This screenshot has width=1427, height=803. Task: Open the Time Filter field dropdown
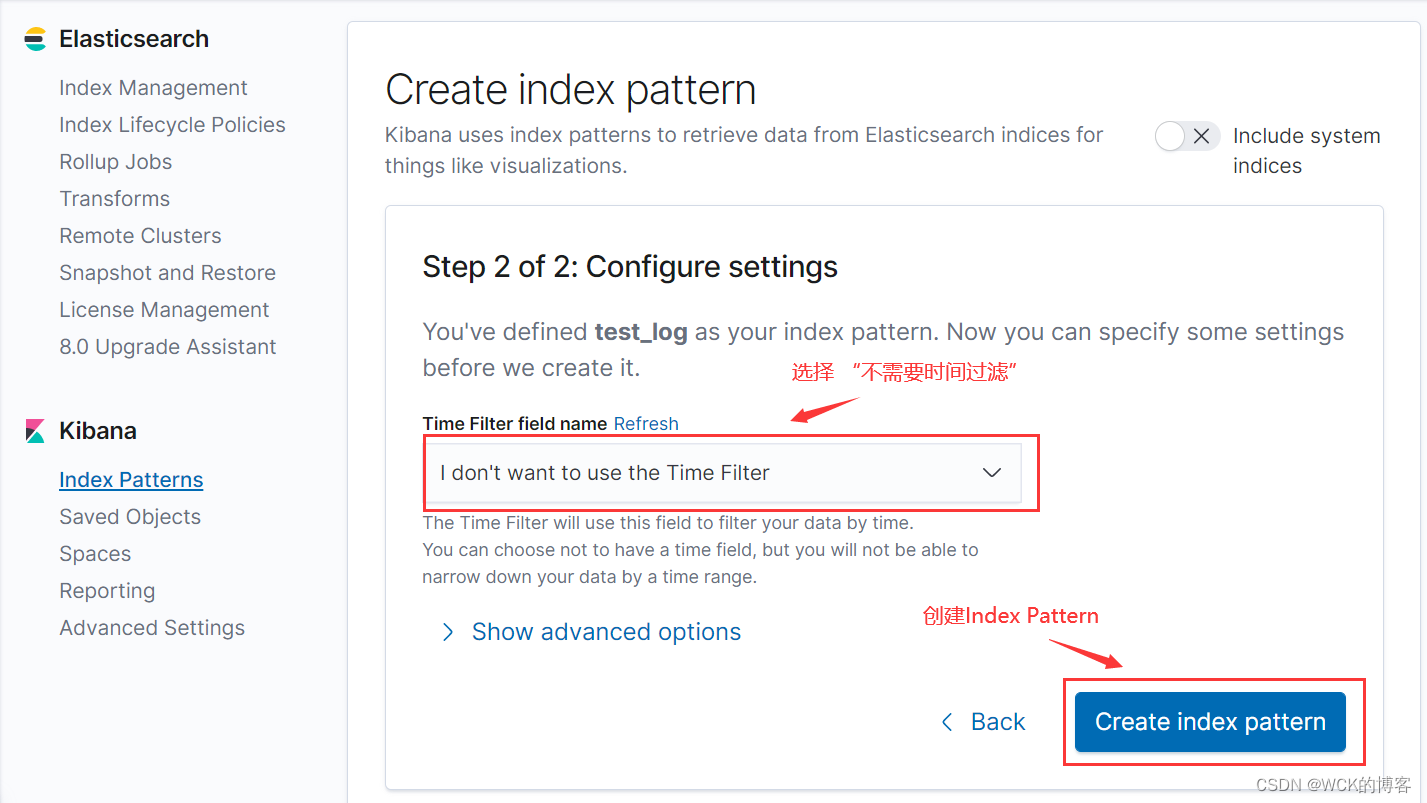tap(723, 473)
